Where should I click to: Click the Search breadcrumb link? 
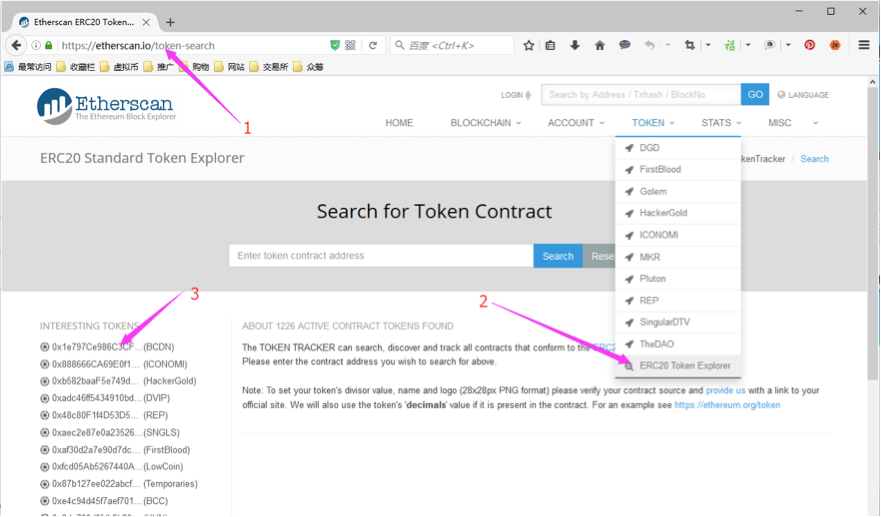pos(814,159)
